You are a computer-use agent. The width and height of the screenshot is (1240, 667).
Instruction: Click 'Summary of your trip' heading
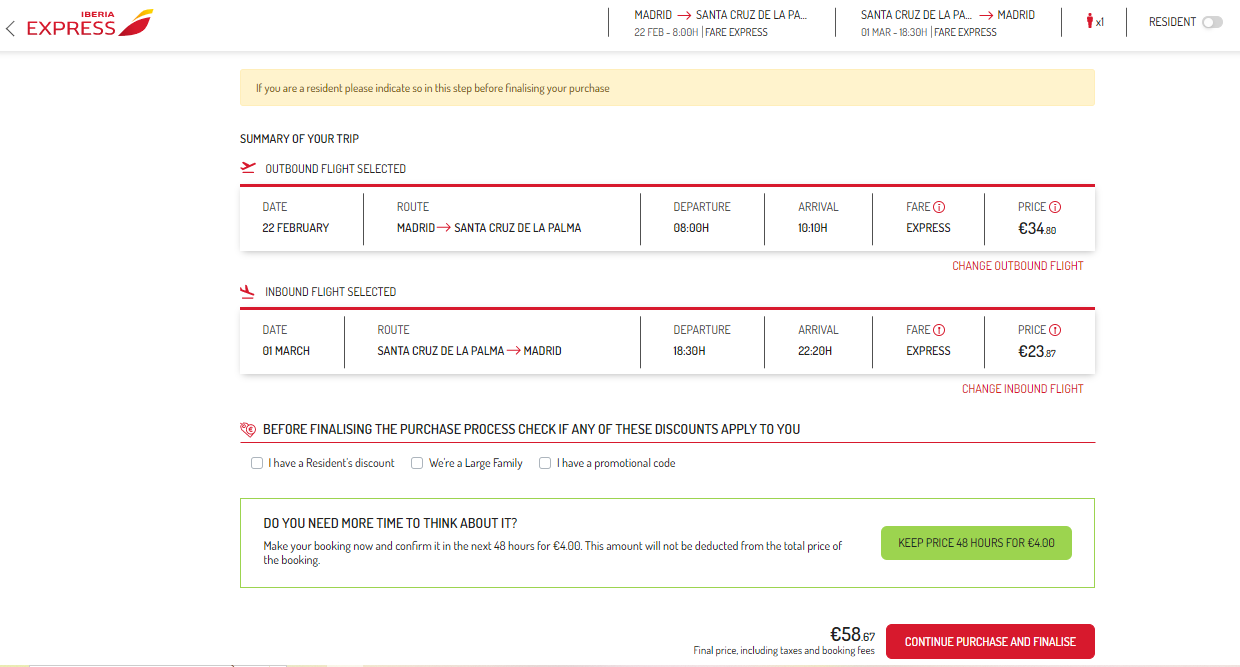click(x=299, y=139)
